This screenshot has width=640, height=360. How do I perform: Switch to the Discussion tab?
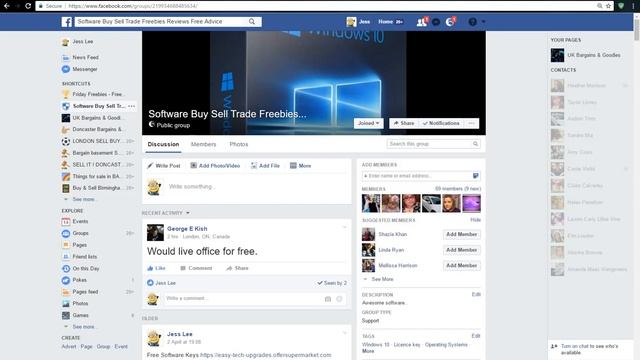(163, 144)
